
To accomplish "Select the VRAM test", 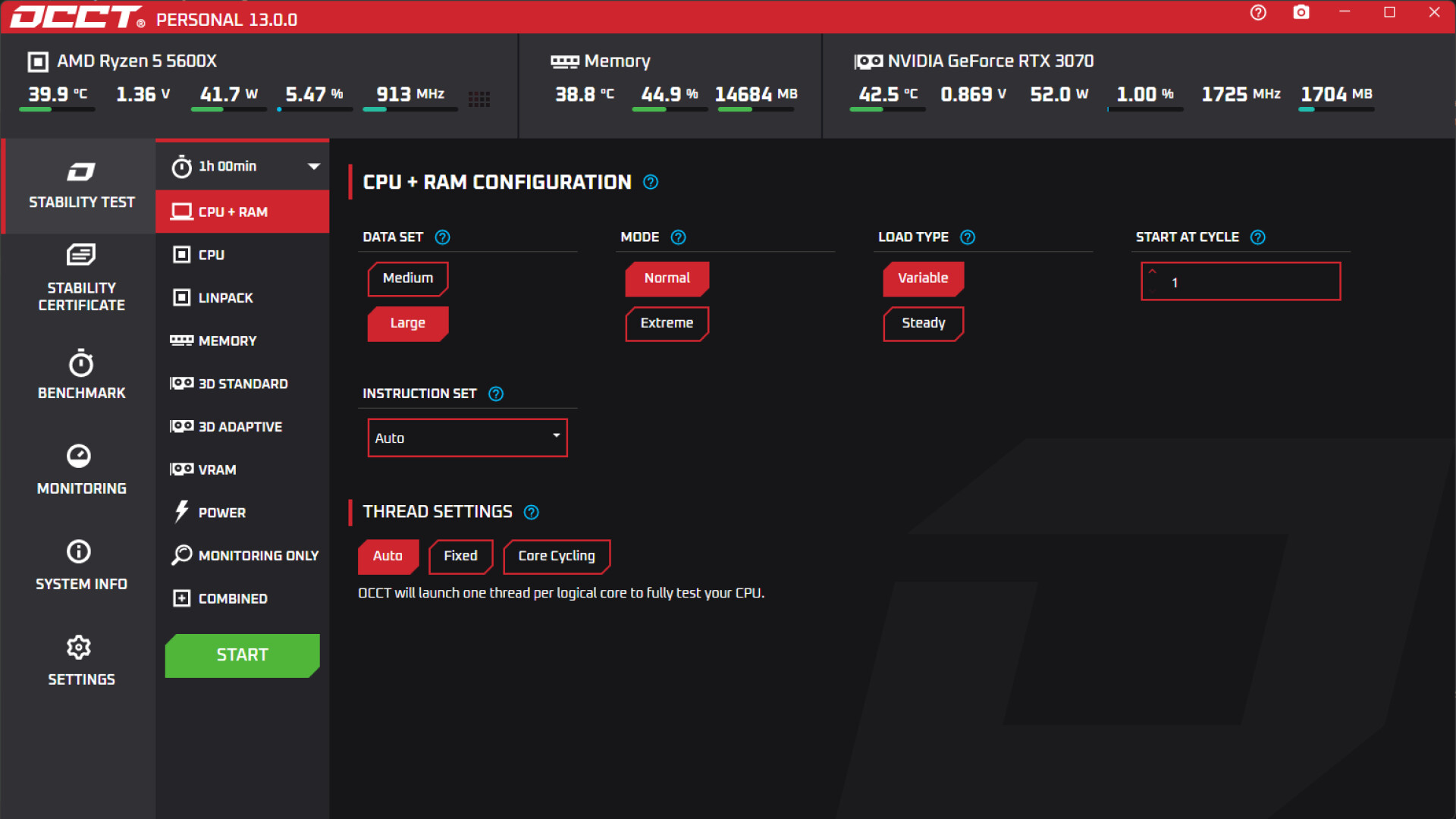I will click(x=216, y=469).
